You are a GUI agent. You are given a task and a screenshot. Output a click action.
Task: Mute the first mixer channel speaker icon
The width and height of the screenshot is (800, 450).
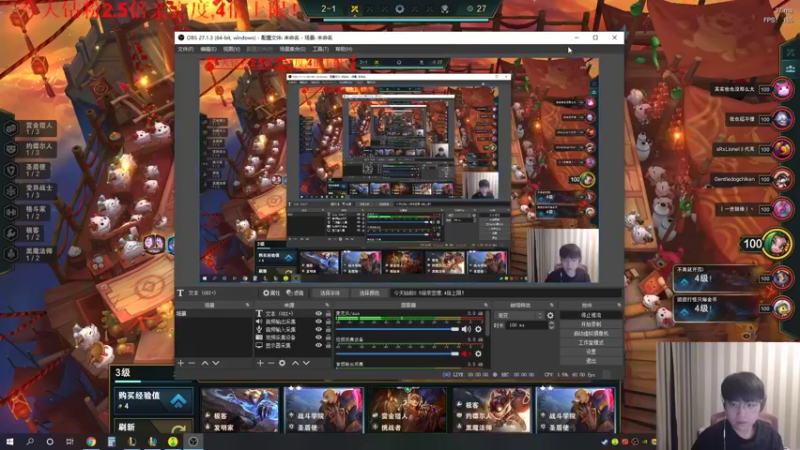pos(466,329)
